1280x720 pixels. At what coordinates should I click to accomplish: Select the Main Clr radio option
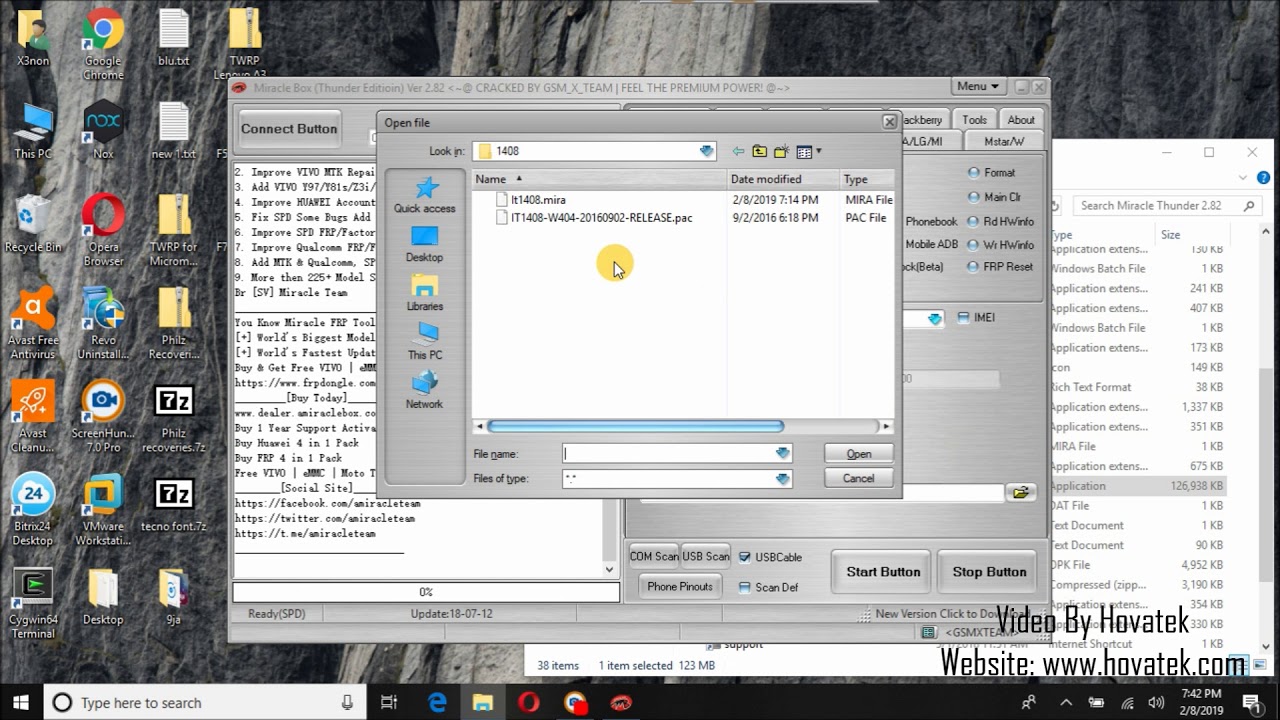(x=994, y=197)
